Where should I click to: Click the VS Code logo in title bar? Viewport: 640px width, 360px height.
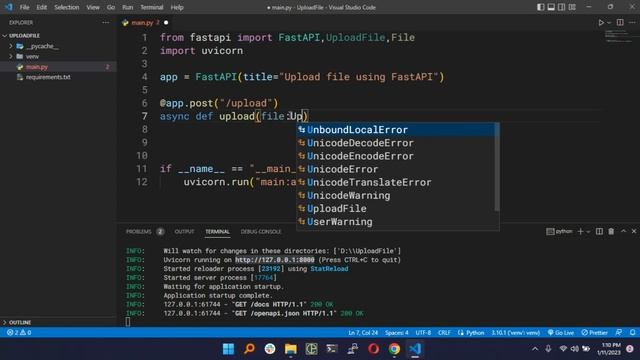point(9,7)
